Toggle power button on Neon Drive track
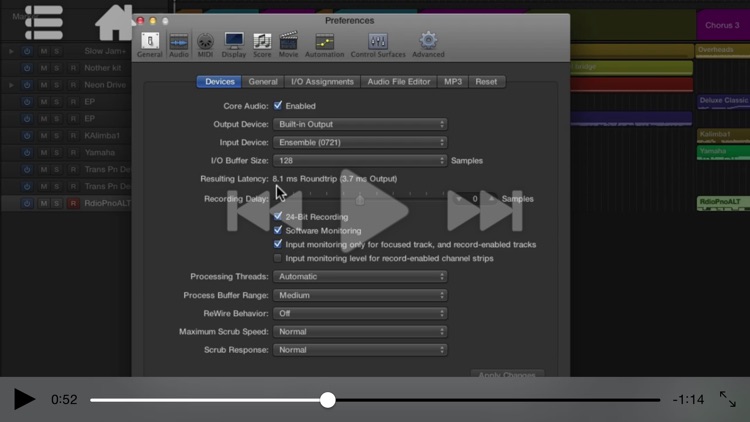The image size is (750, 422). click(27, 85)
